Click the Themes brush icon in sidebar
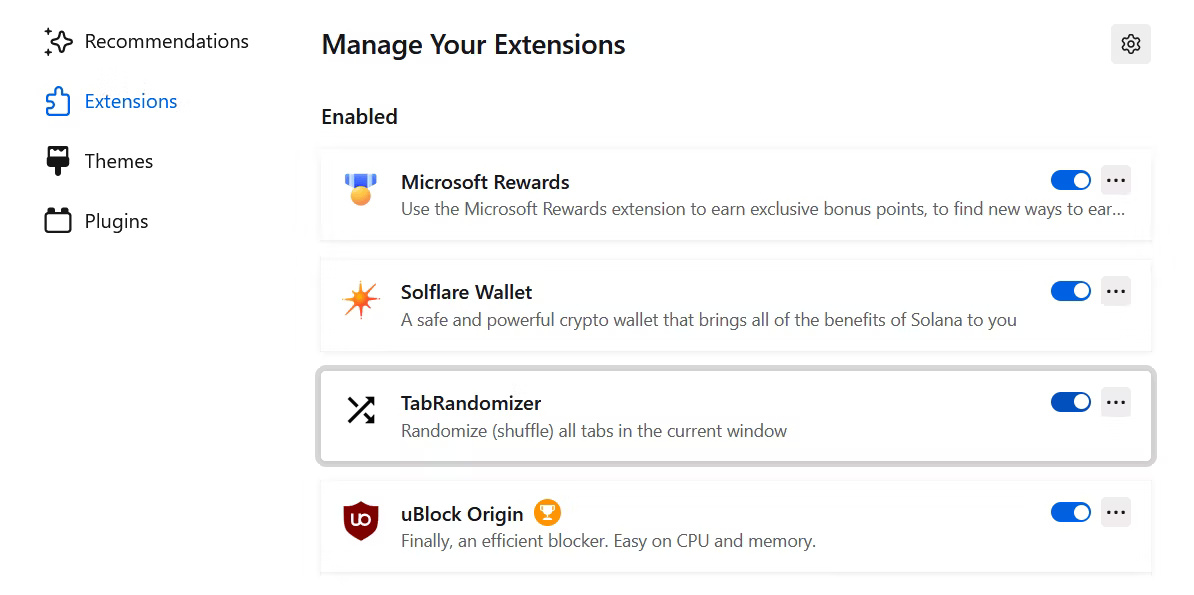 (58, 161)
